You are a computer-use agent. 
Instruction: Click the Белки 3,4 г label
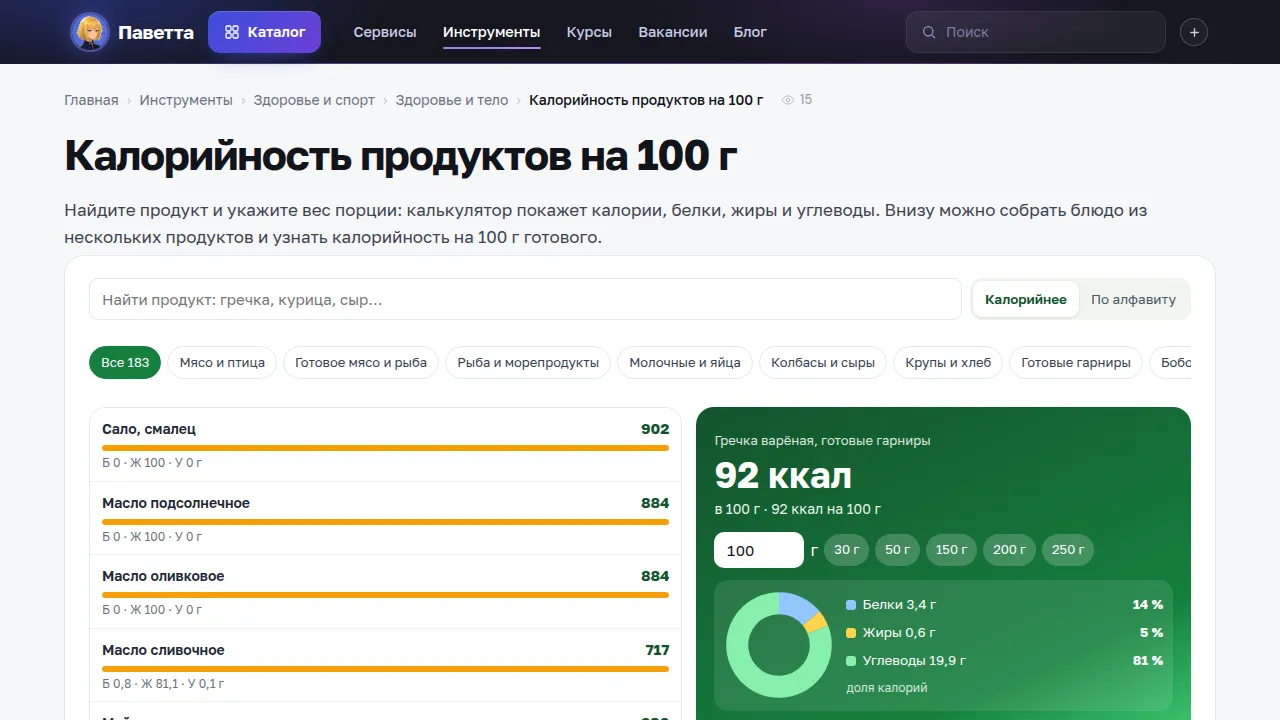(x=899, y=605)
